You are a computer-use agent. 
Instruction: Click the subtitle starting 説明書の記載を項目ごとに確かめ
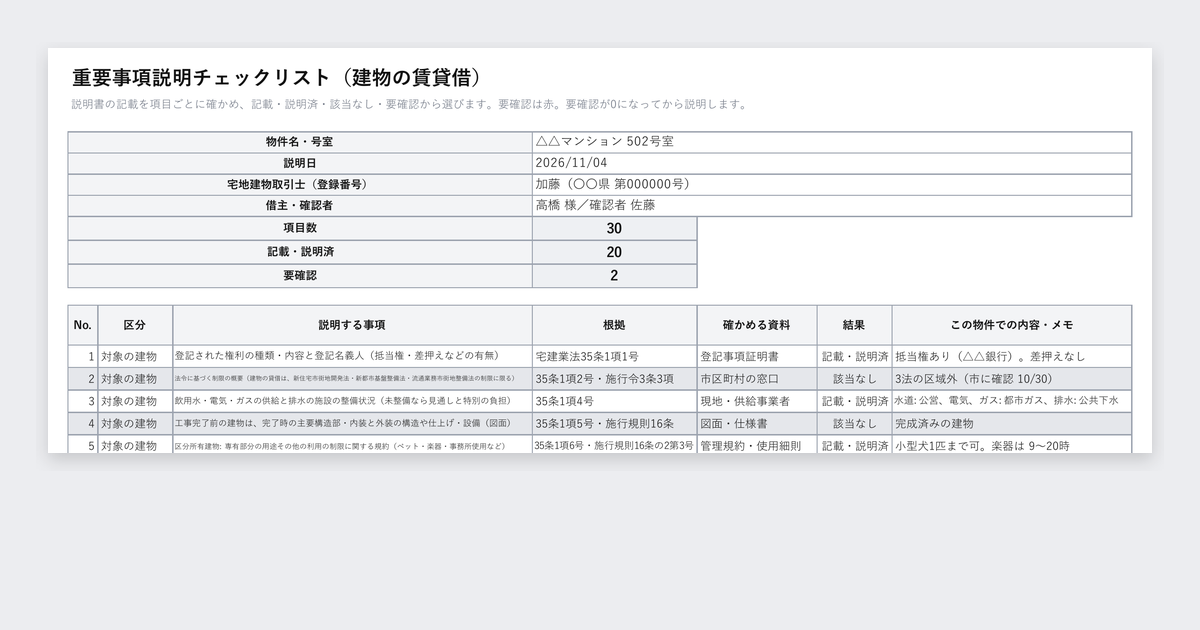(x=409, y=104)
